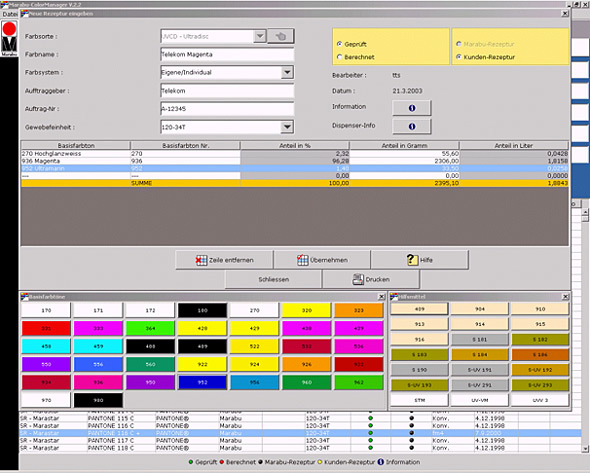Pick yellow base colour swatch 320

pos(307,310)
